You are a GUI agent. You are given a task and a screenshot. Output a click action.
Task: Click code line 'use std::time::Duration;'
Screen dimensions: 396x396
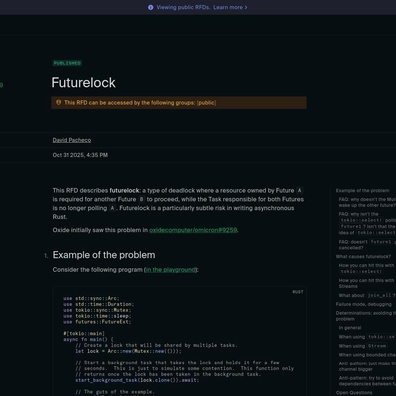[x=99, y=304]
